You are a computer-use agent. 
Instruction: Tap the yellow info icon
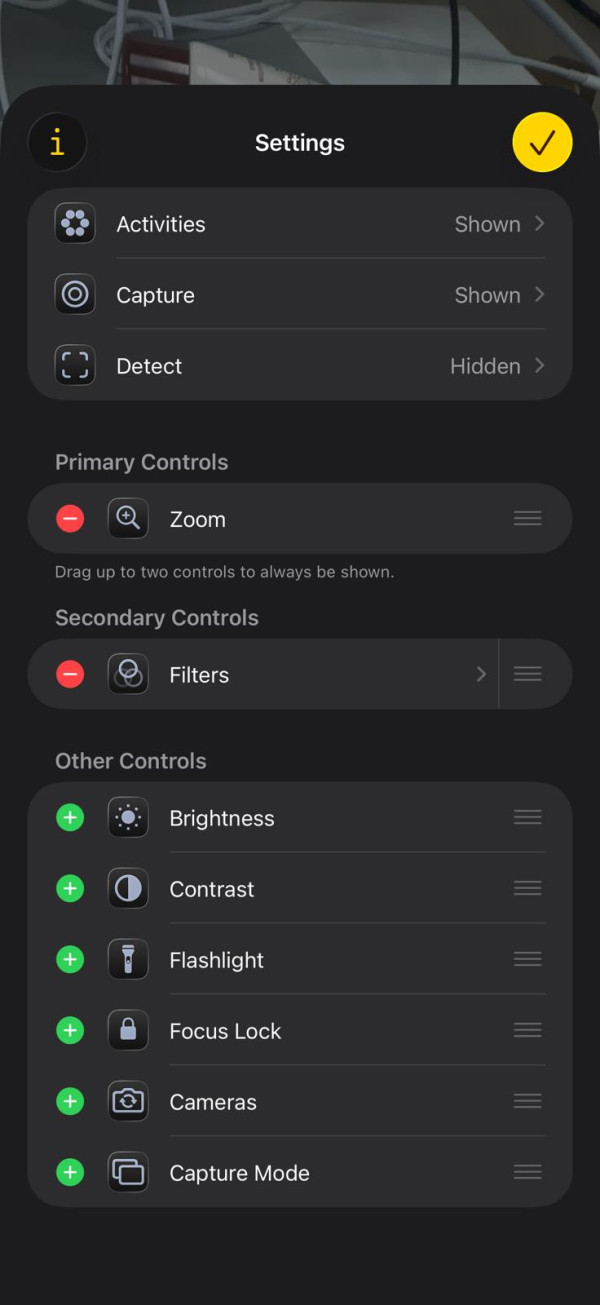point(57,143)
